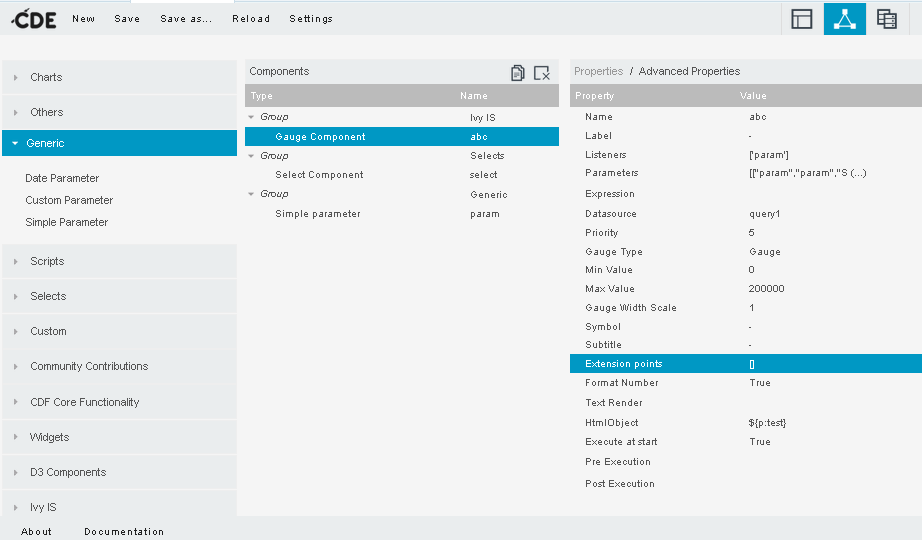Edit the Gauge Width Scale value
This screenshot has height=540, width=922.
click(x=751, y=308)
